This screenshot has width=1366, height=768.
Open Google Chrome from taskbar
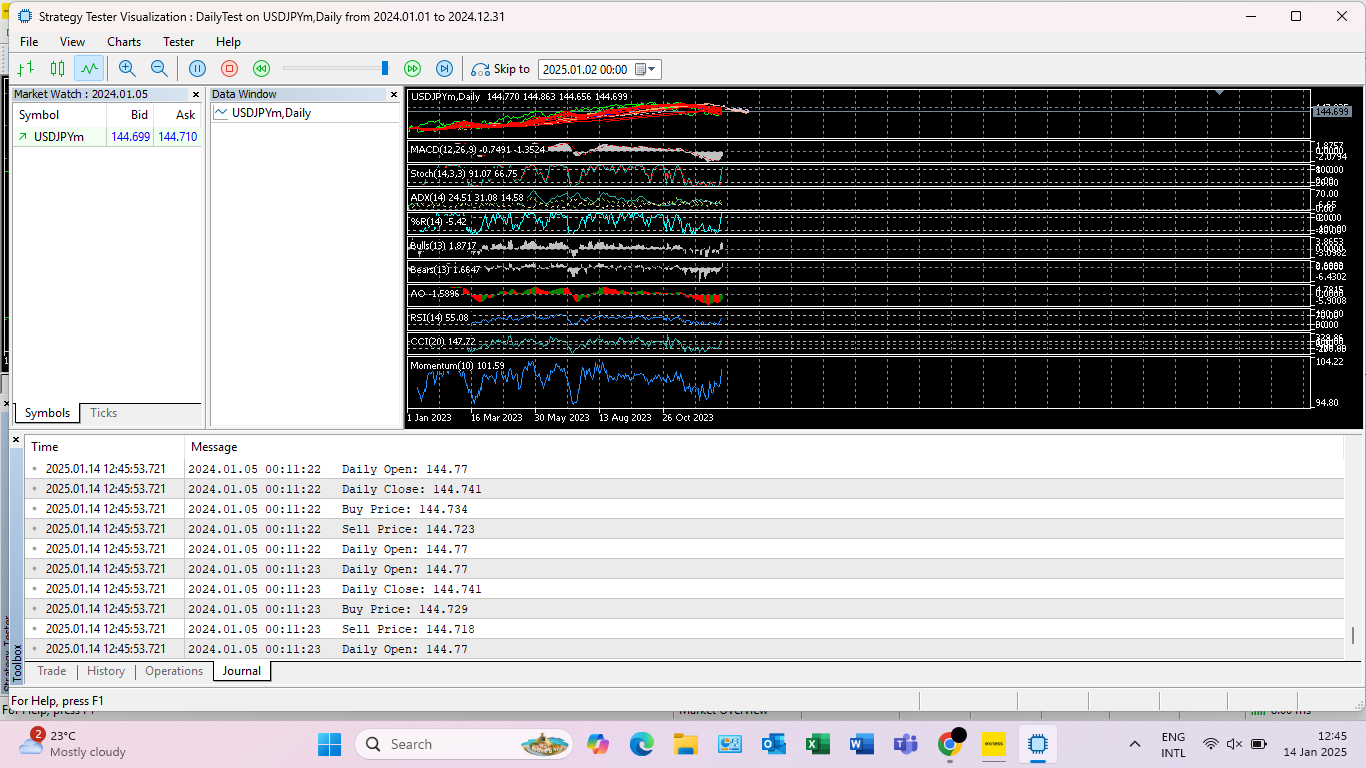coord(949,744)
